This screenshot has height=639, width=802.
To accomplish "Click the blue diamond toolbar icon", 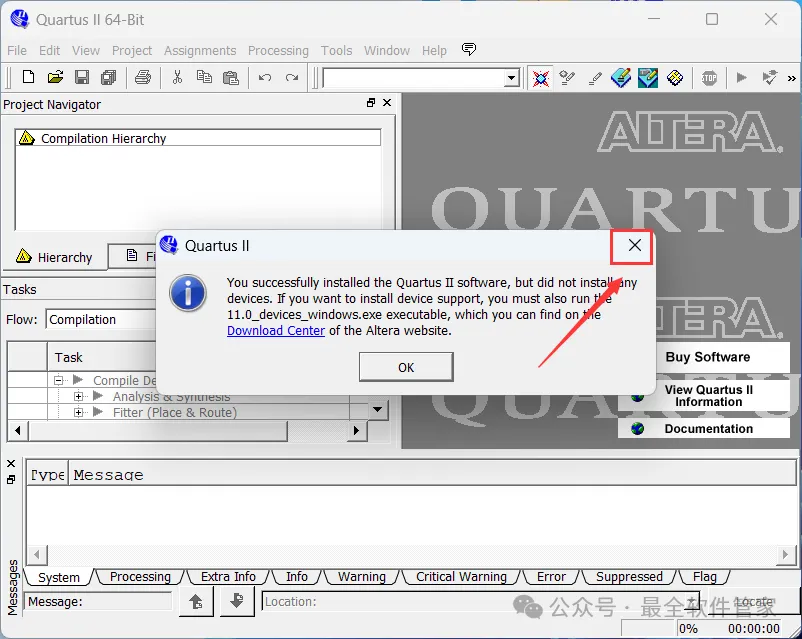I will (620, 78).
